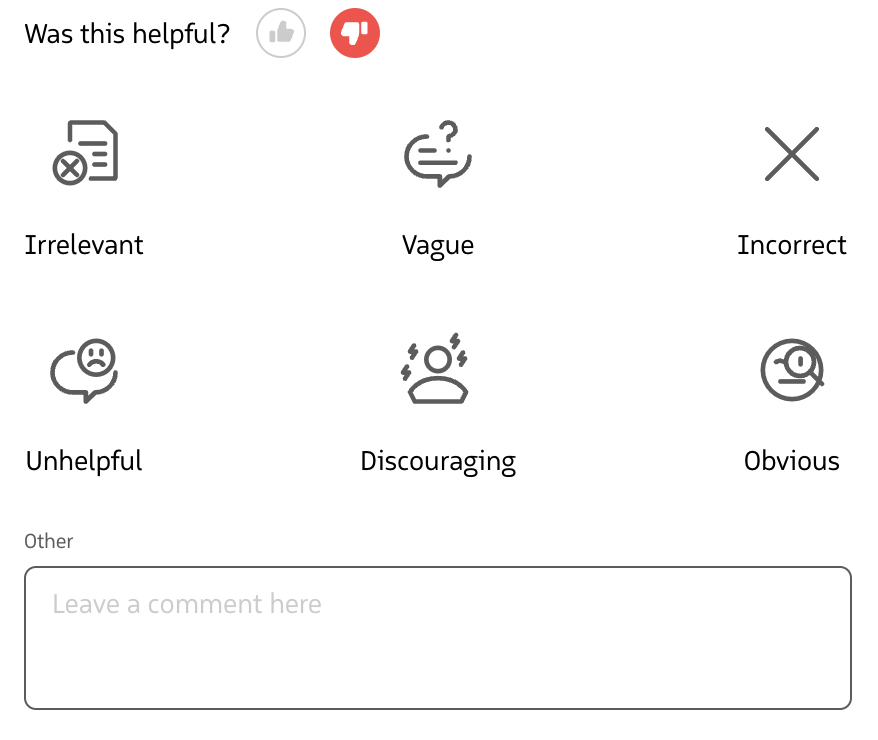878x740 pixels.
Task: Pick the Obvious magnifier icon
Action: [791, 370]
